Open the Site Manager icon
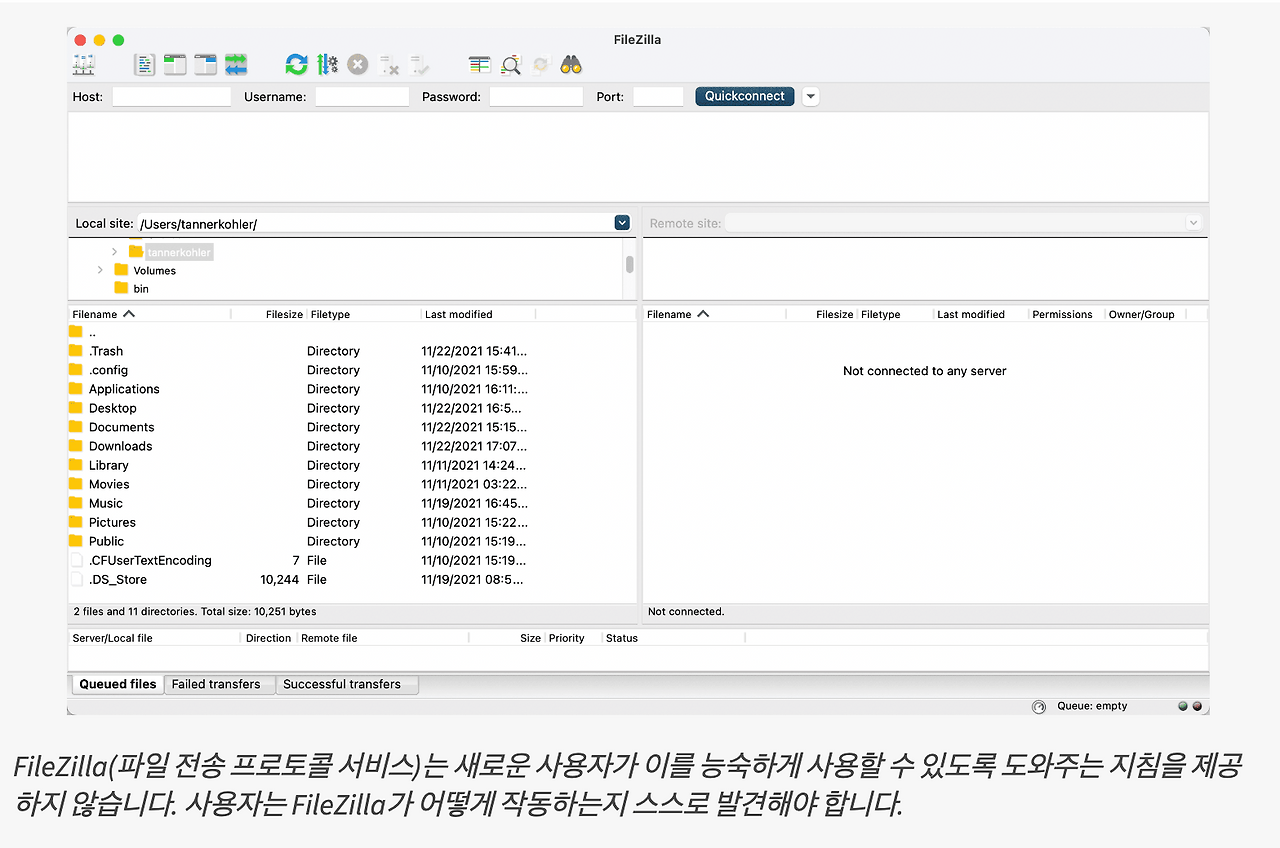This screenshot has width=1280, height=848. click(84, 65)
